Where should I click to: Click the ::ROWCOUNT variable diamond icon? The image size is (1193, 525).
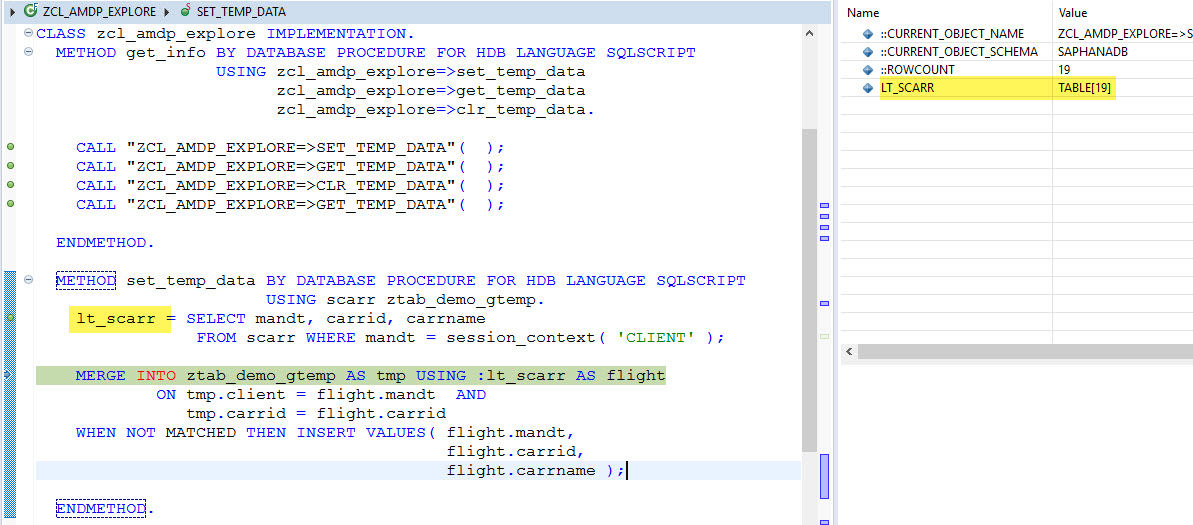pyautogui.click(x=868, y=70)
